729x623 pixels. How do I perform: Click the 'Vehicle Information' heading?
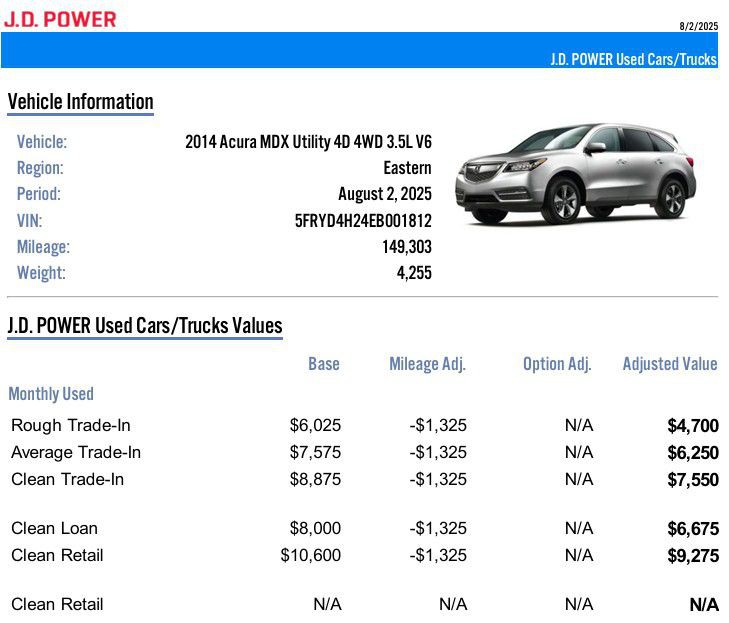point(80,101)
